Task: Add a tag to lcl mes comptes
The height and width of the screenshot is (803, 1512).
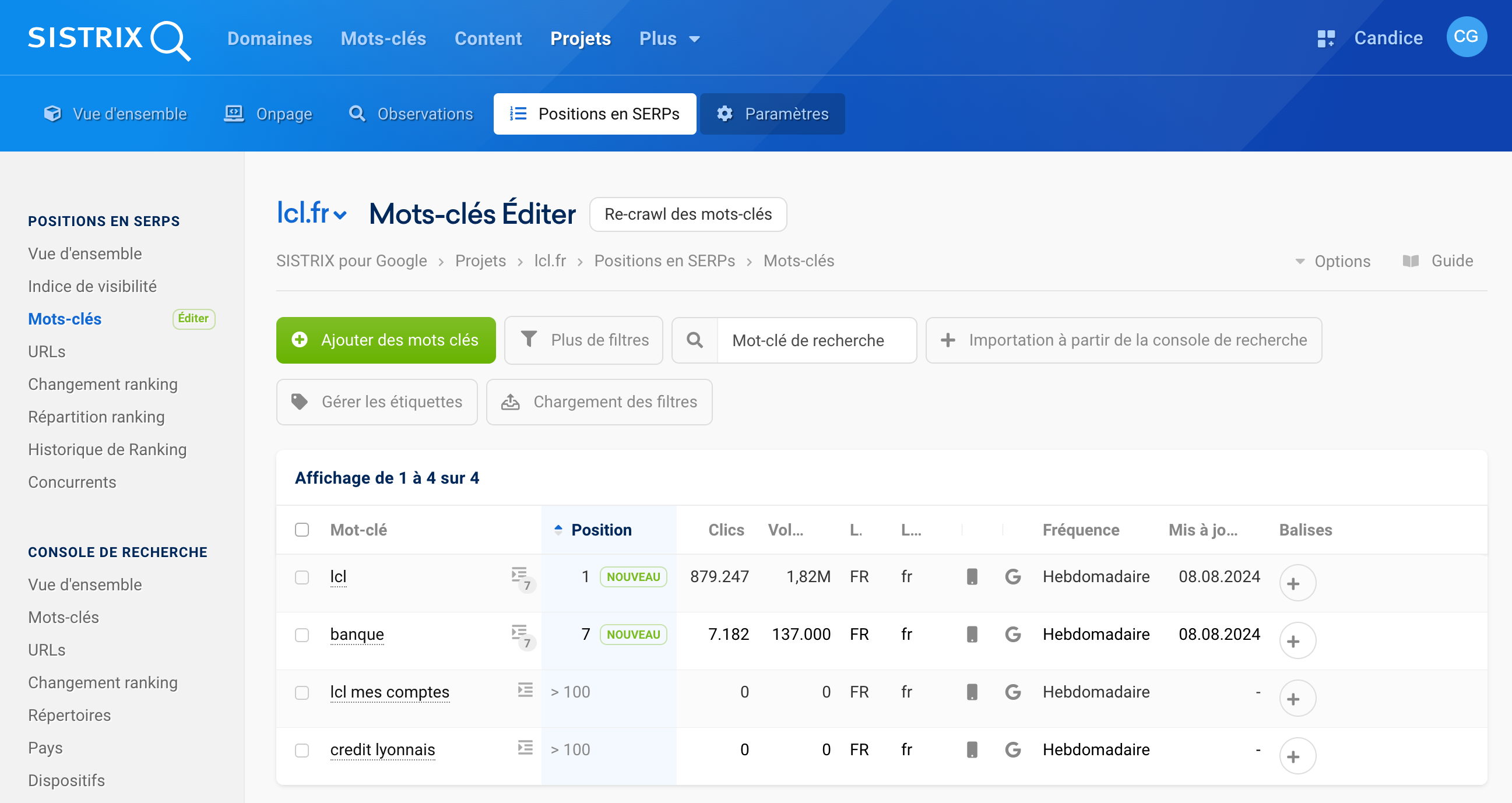Action: click(x=1297, y=698)
